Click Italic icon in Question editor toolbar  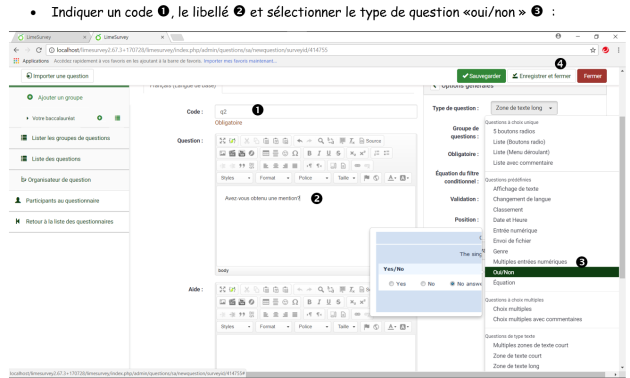[x=319, y=153]
